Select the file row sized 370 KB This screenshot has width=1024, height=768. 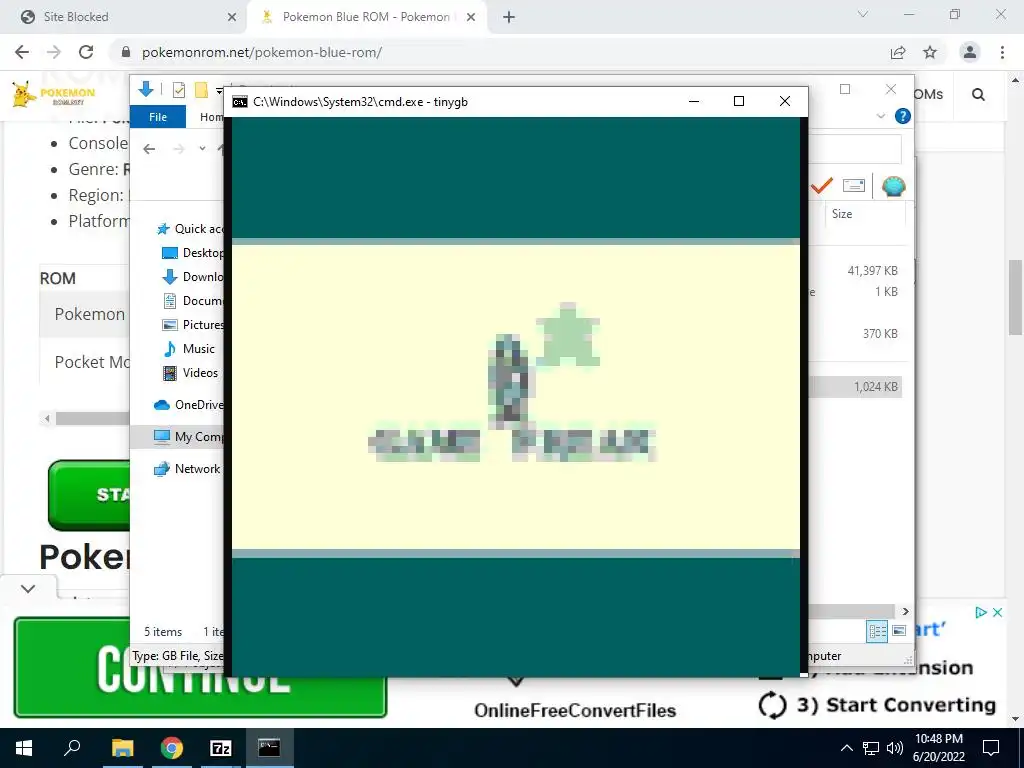856,334
